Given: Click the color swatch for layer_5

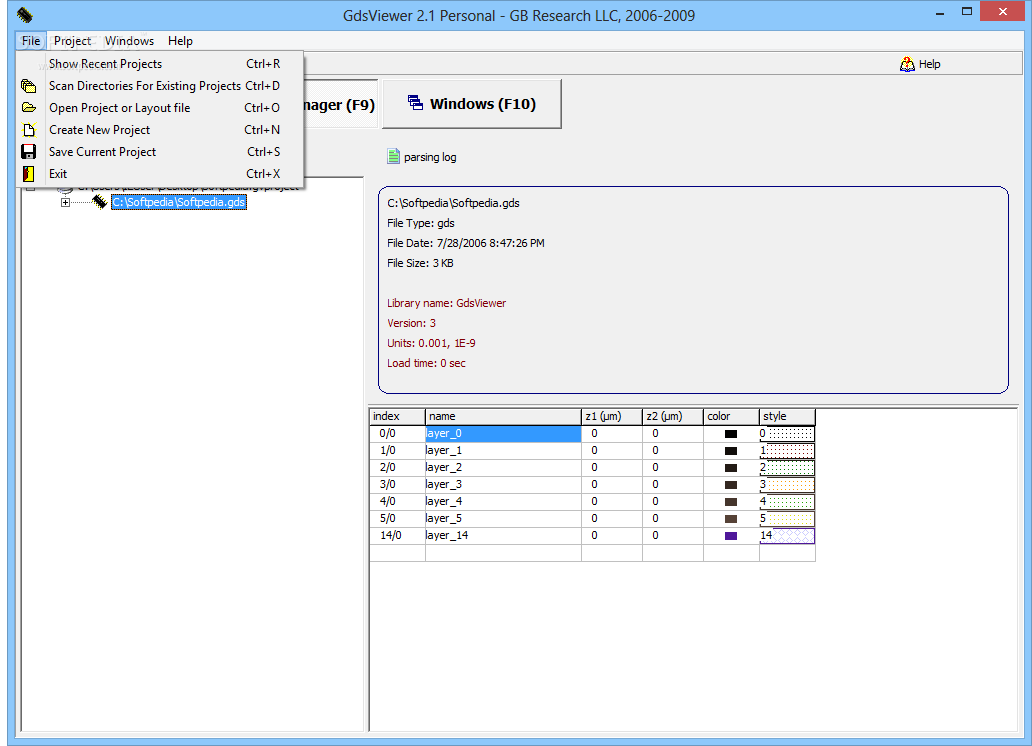Looking at the screenshot, I should 731,519.
